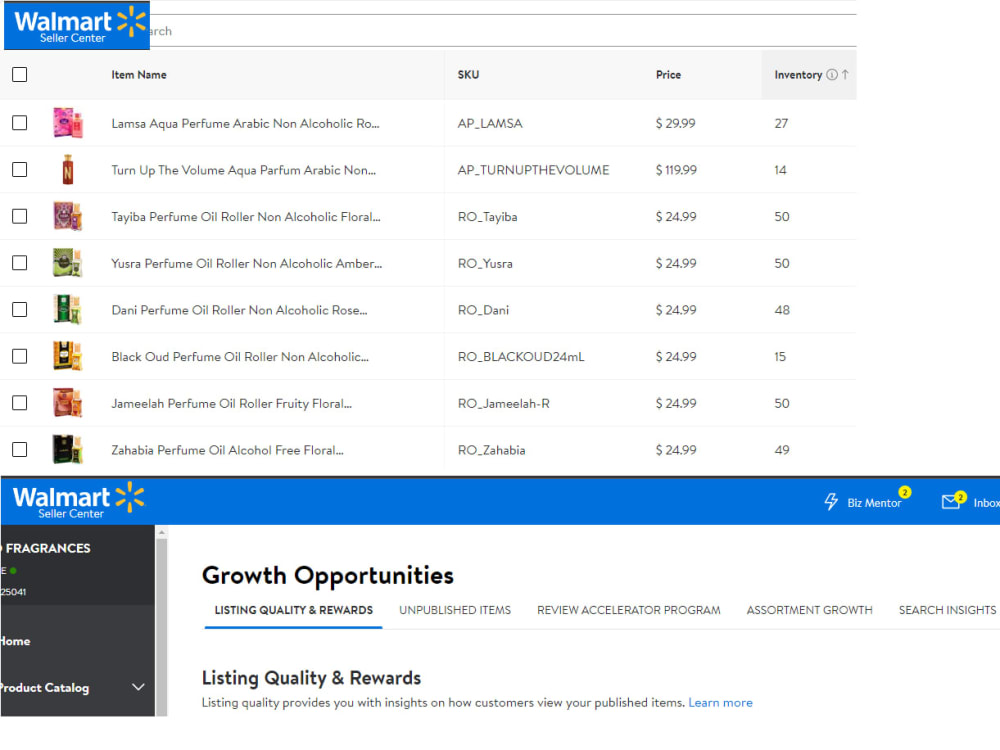Open the Zahabia Perfume Oil product thumbnail

(68, 449)
